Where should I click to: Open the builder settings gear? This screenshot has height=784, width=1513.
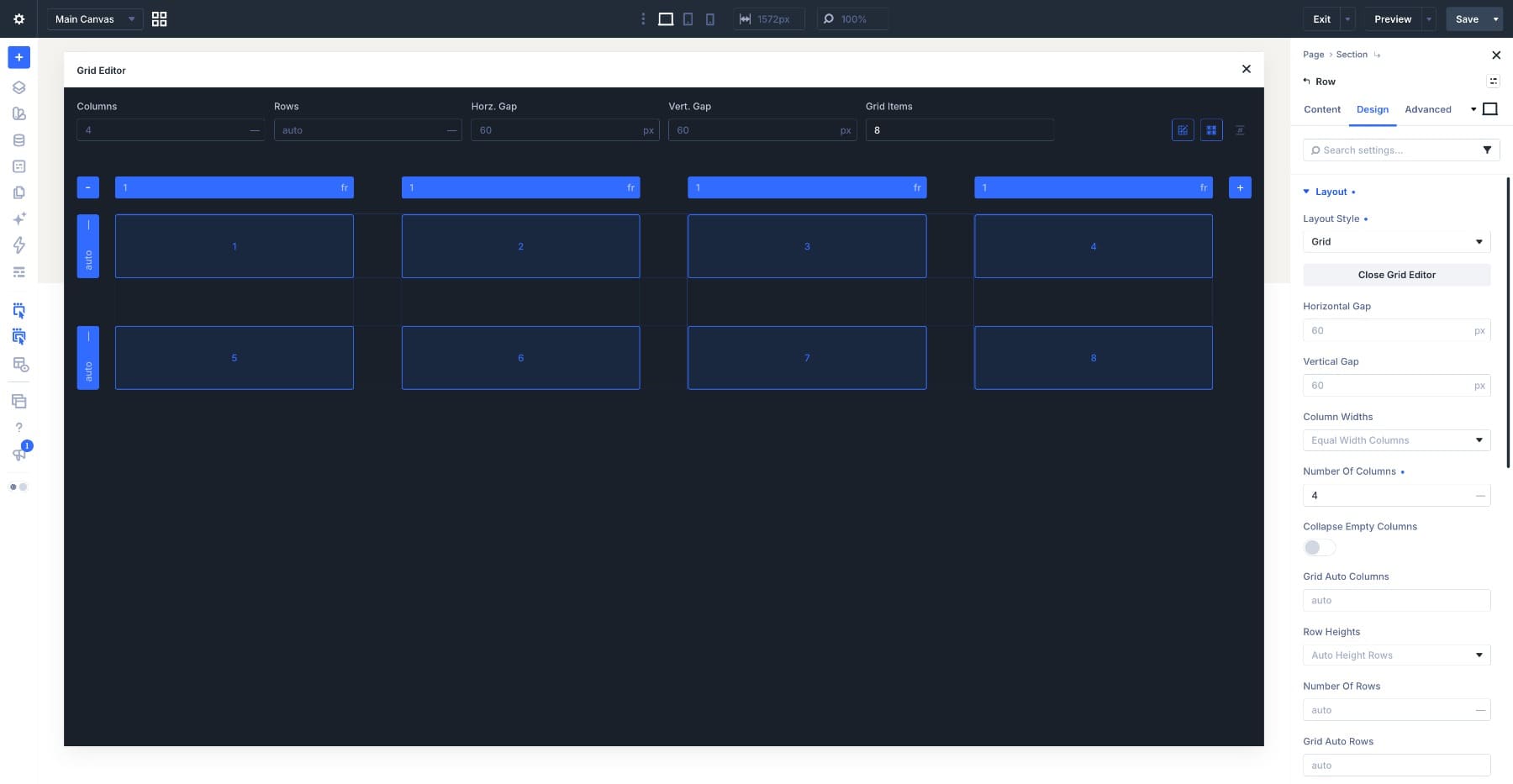(18, 18)
